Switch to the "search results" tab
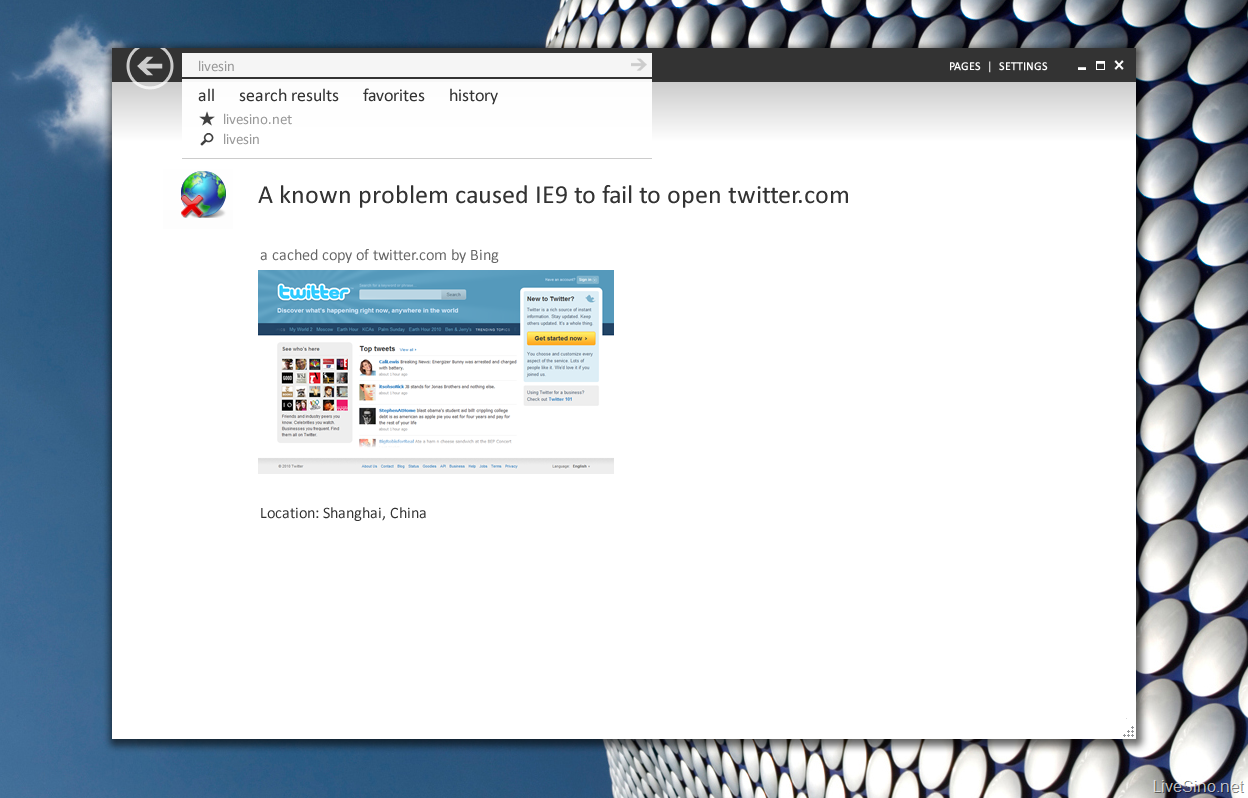This screenshot has width=1248, height=798. 289,96
